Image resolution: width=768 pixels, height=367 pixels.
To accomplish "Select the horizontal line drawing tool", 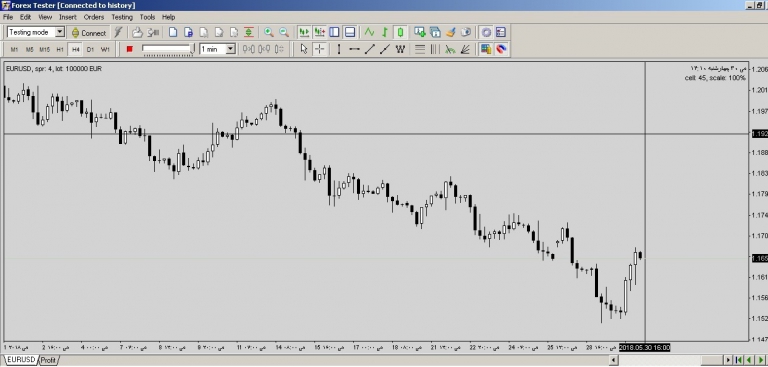I will pos(354,49).
